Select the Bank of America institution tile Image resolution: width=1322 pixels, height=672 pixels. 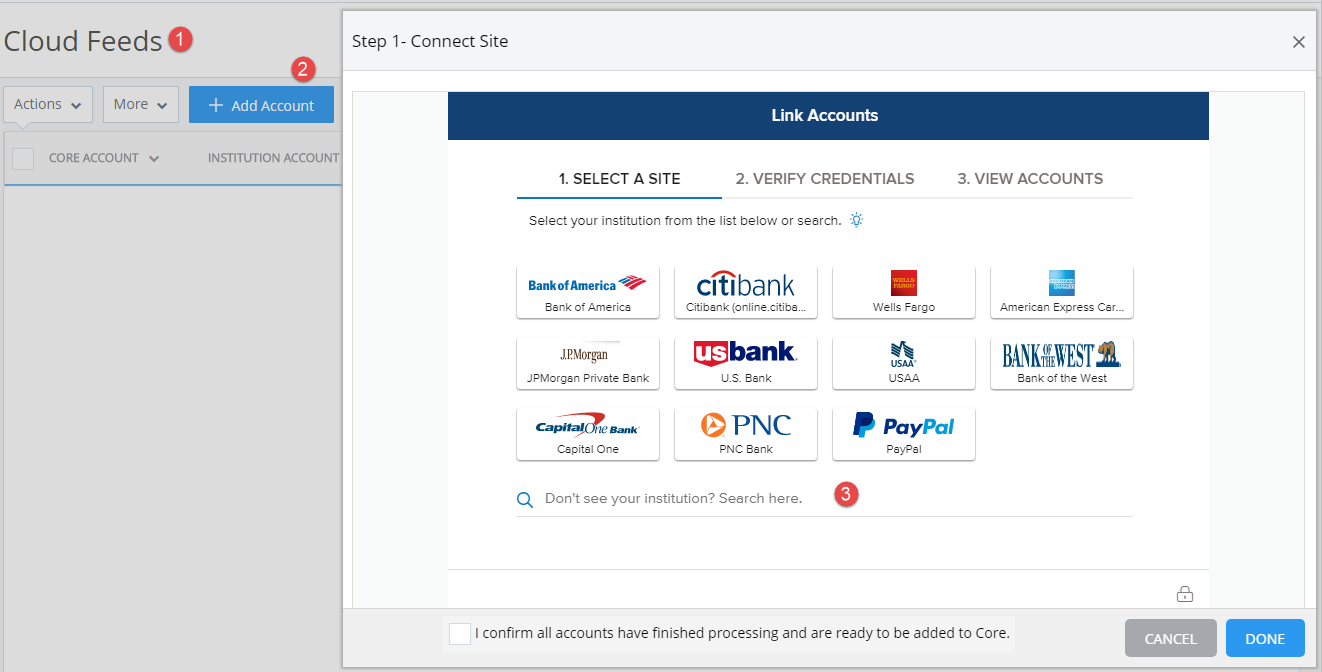[588, 292]
